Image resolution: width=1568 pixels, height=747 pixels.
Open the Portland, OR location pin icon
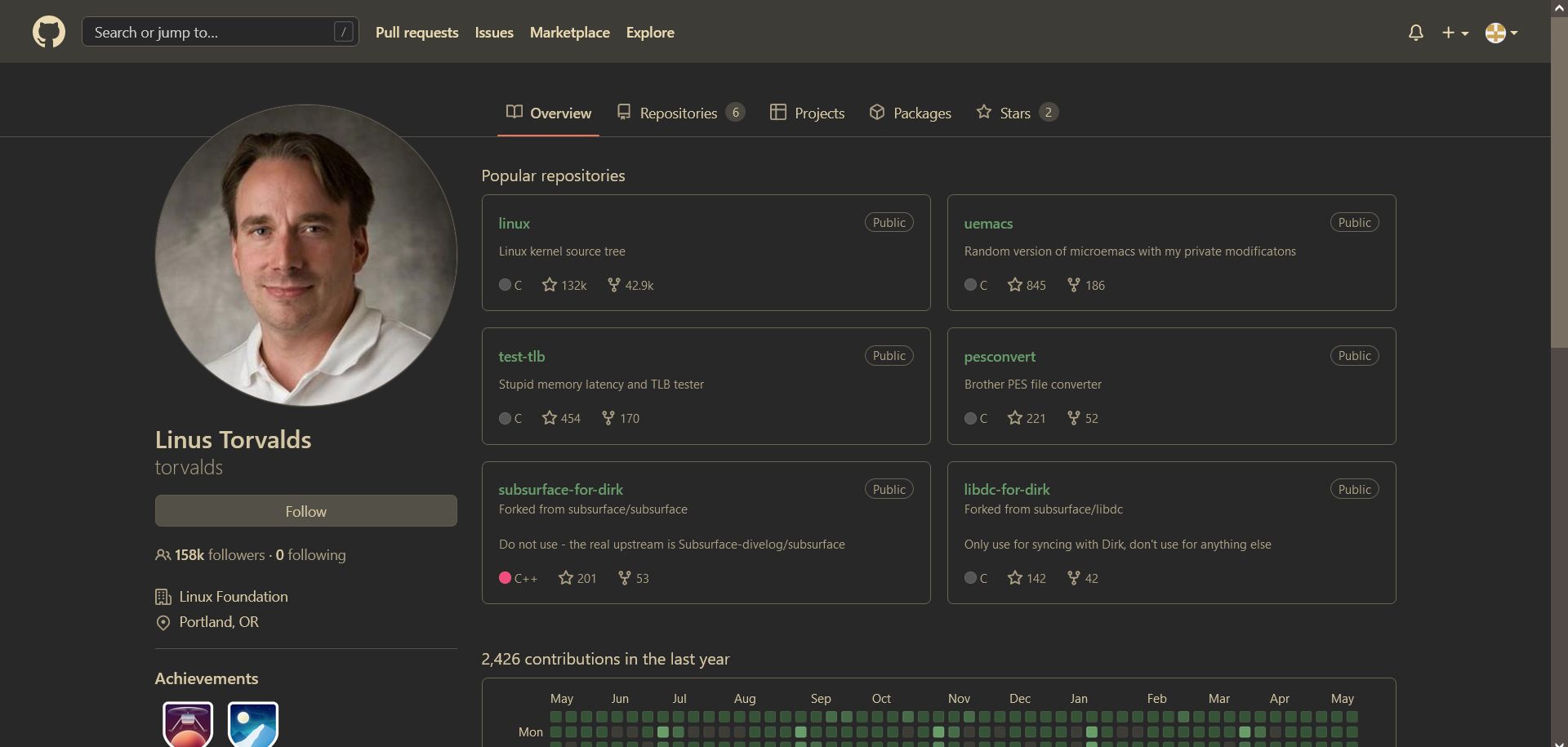pyautogui.click(x=163, y=623)
